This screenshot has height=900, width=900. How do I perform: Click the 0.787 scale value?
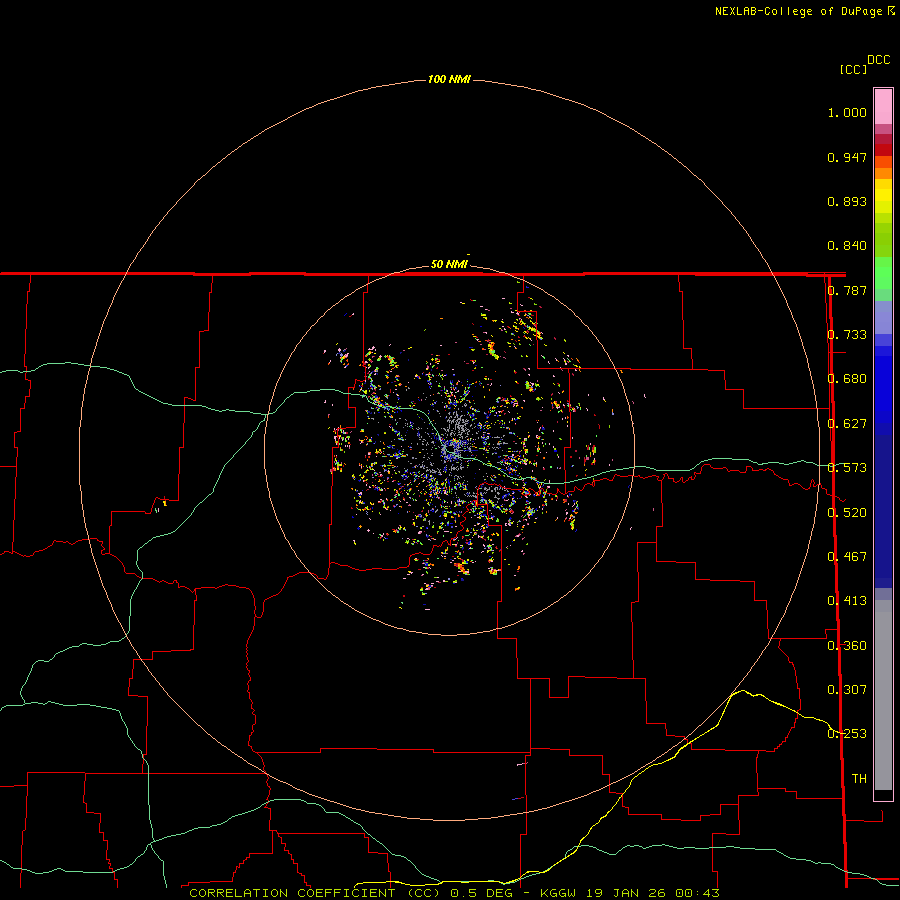[x=847, y=290]
